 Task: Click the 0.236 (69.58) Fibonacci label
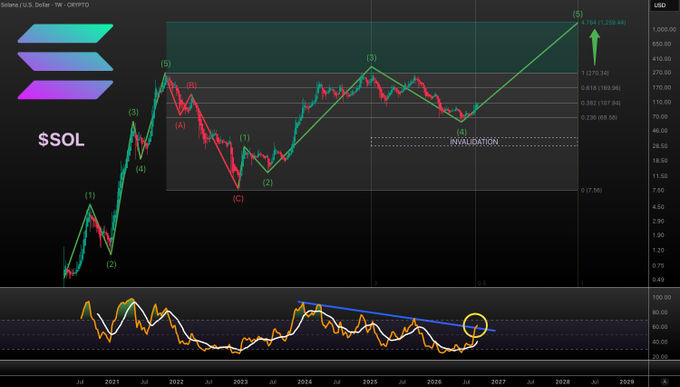(x=599, y=118)
